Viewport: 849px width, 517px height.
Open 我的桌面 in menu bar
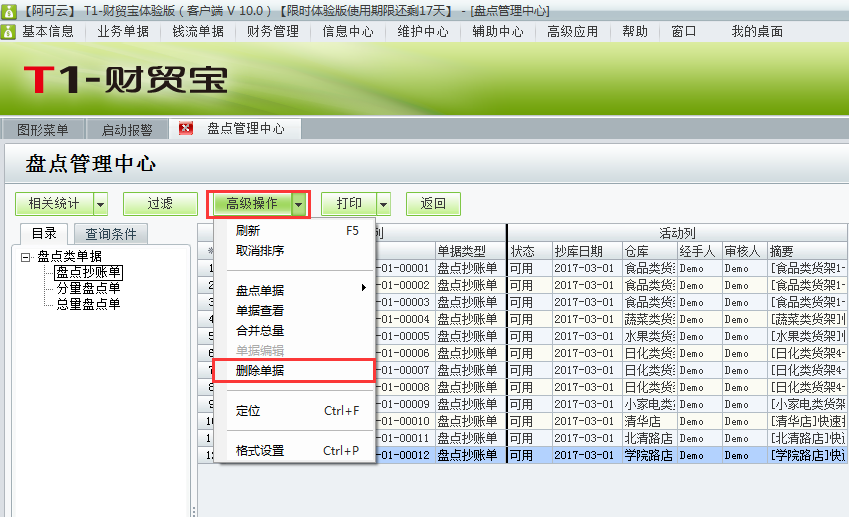pos(757,31)
